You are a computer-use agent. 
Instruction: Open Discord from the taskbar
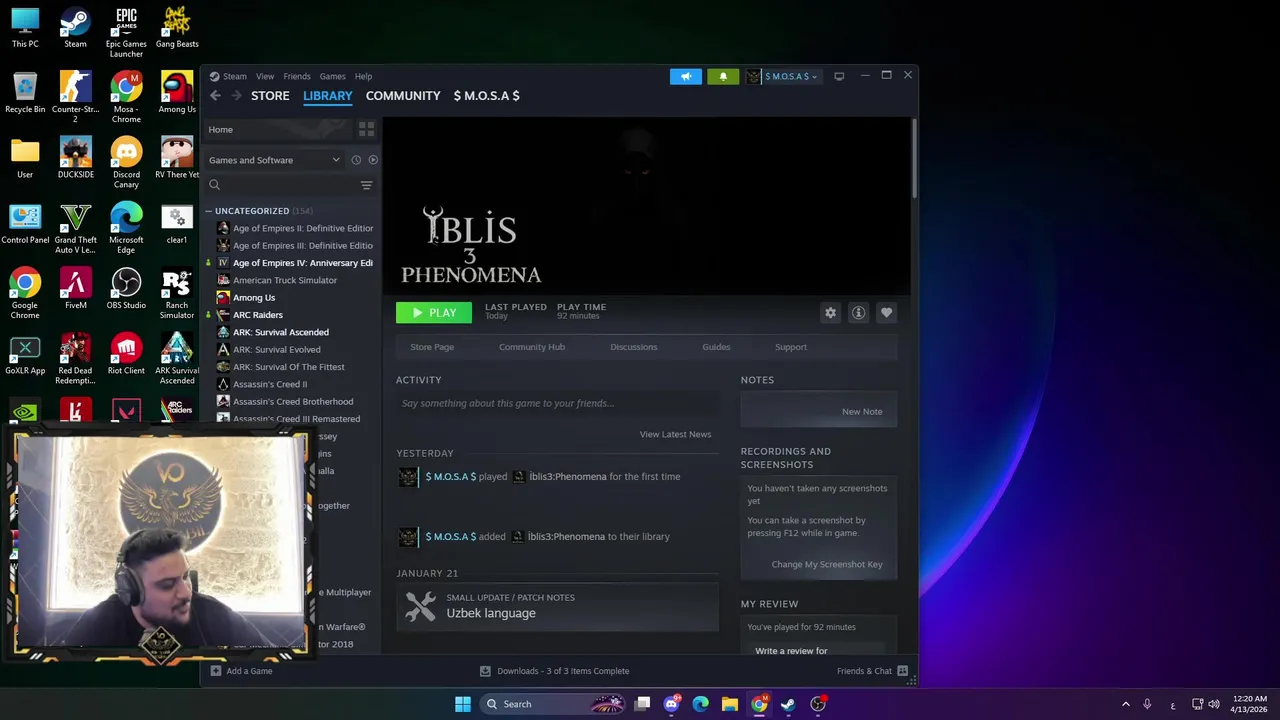[x=671, y=704]
